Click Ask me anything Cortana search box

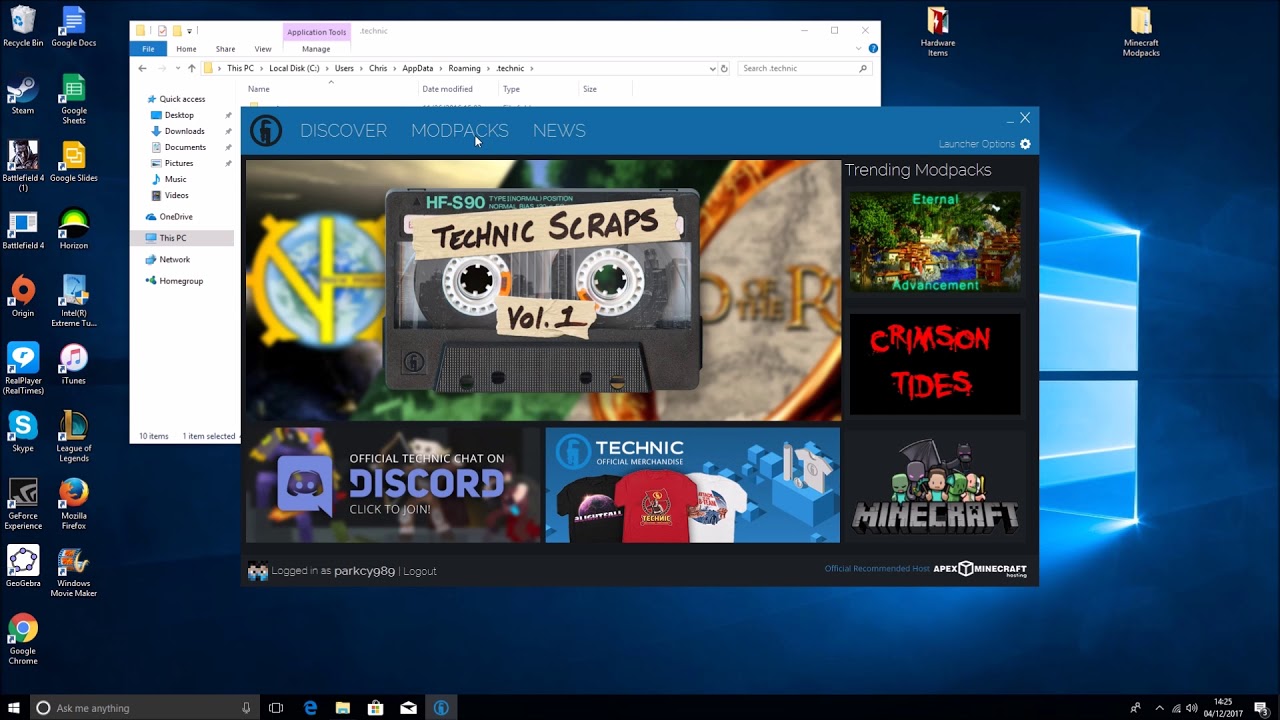tap(143, 708)
